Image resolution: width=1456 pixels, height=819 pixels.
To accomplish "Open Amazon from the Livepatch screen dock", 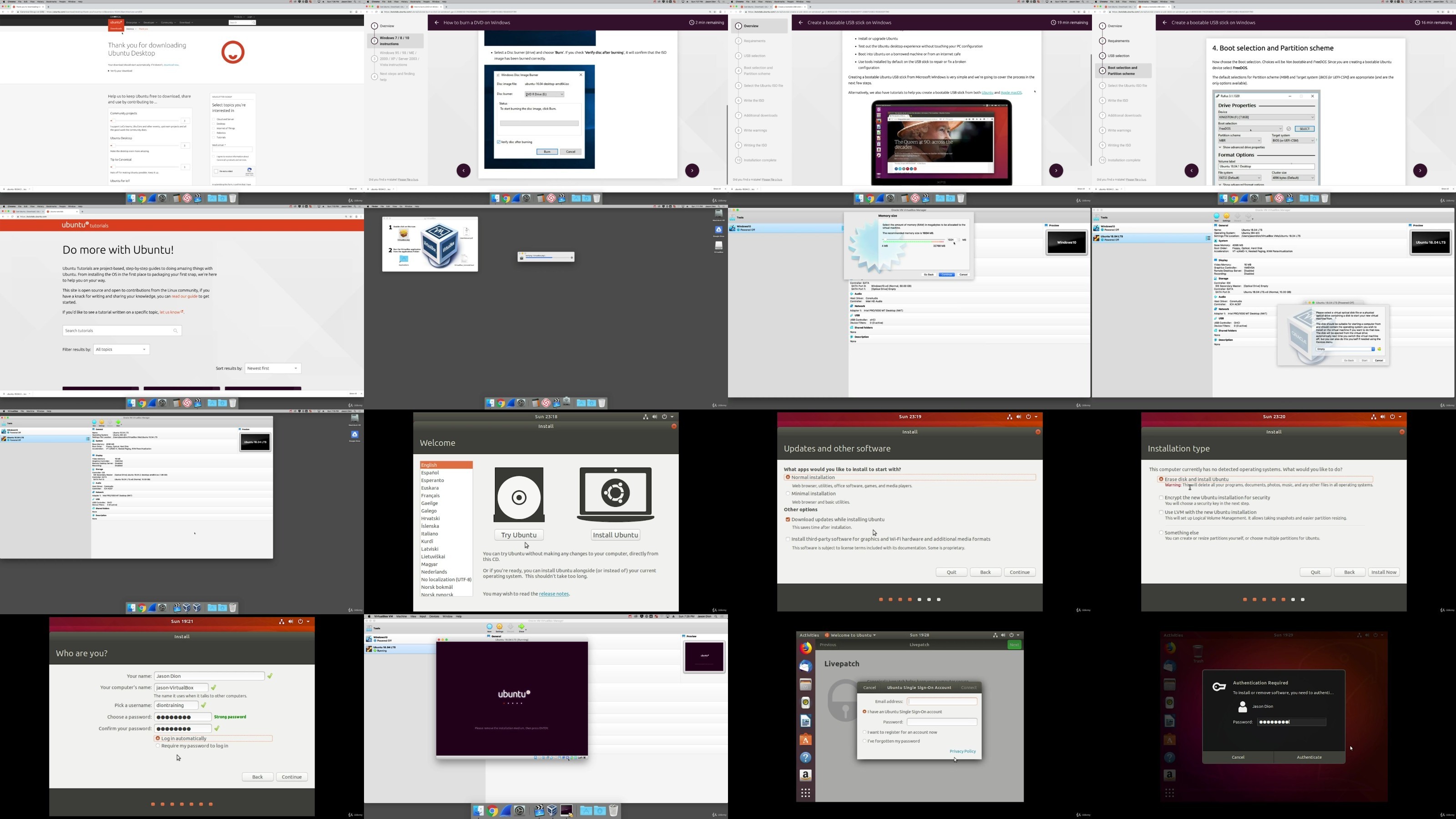I will click(x=805, y=775).
